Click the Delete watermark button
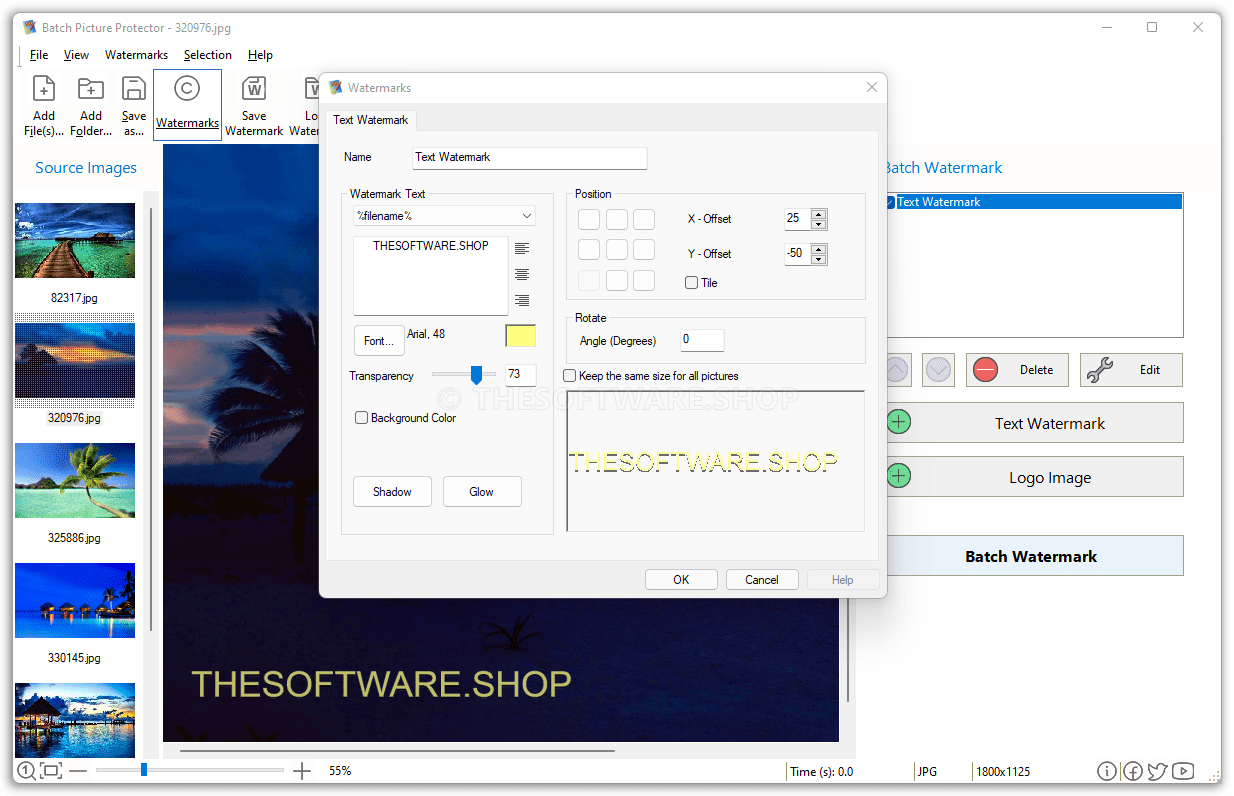Viewport: 1234px width, 796px height. pyautogui.click(x=1017, y=370)
